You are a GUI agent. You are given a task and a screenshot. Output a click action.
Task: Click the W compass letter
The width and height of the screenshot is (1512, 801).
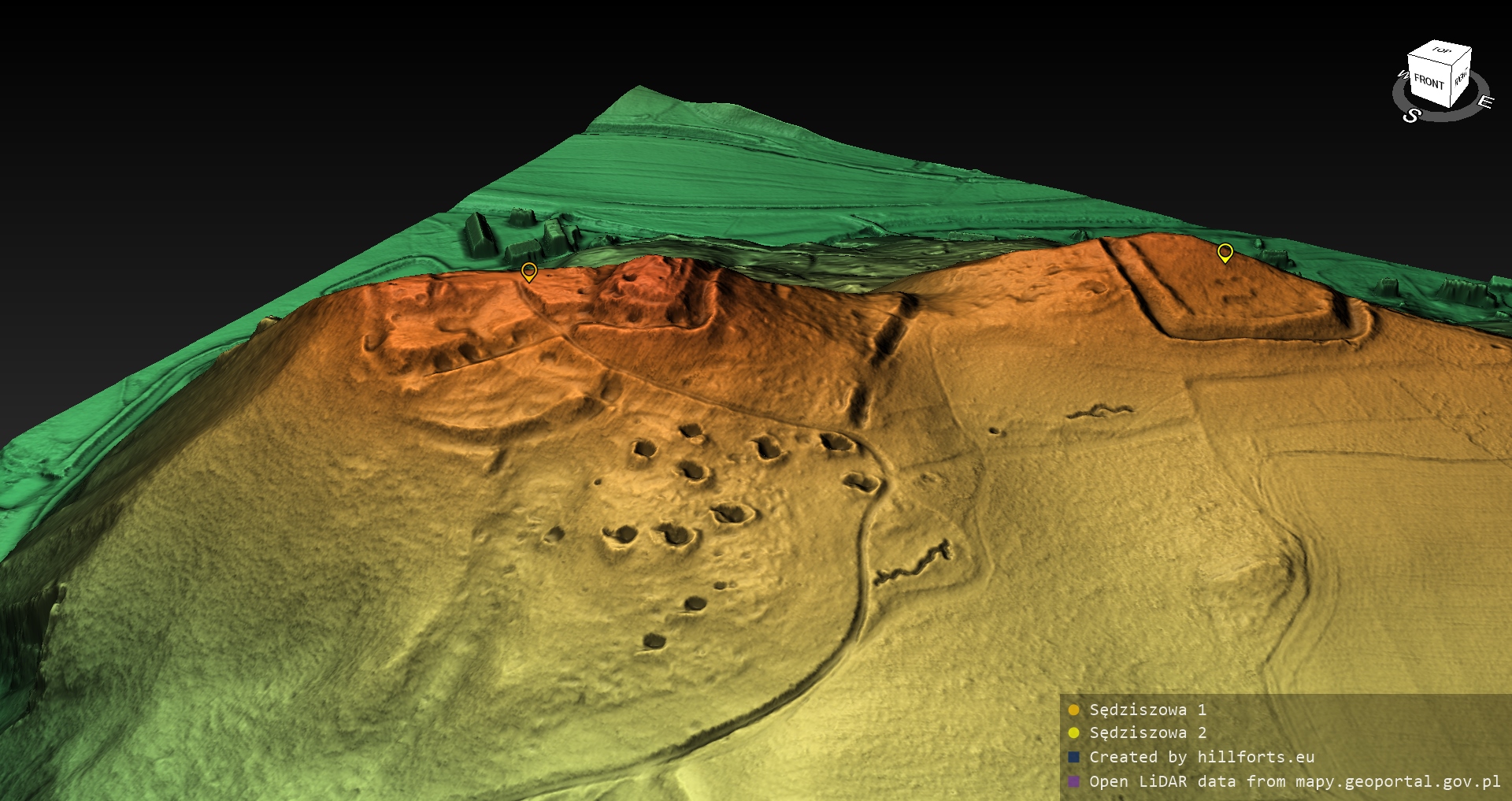(1402, 76)
